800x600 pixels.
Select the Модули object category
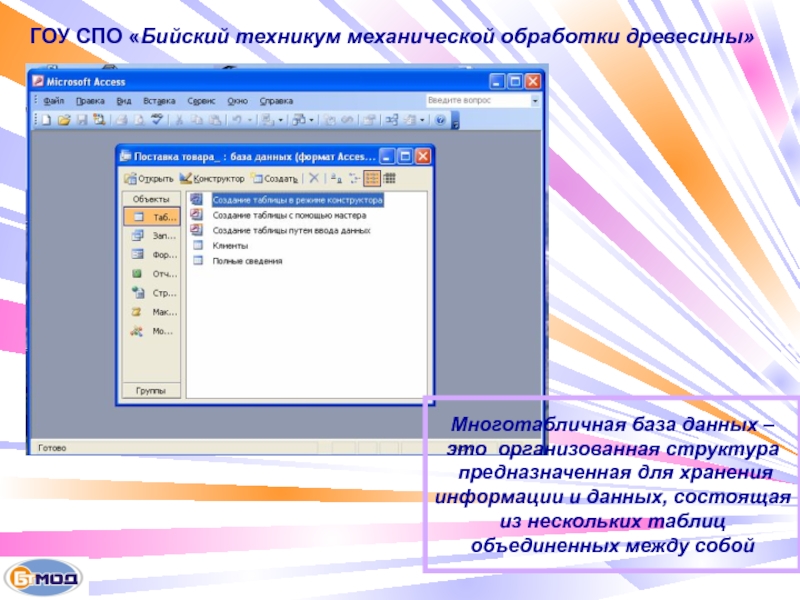pos(152,331)
